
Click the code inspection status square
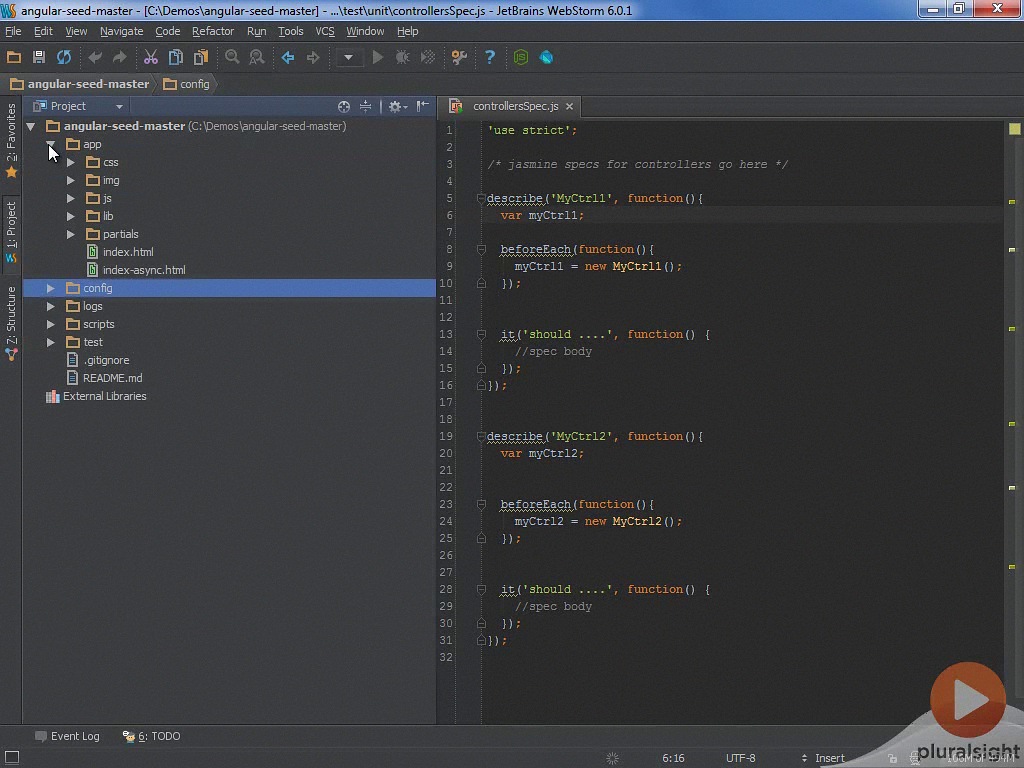[x=1014, y=129]
